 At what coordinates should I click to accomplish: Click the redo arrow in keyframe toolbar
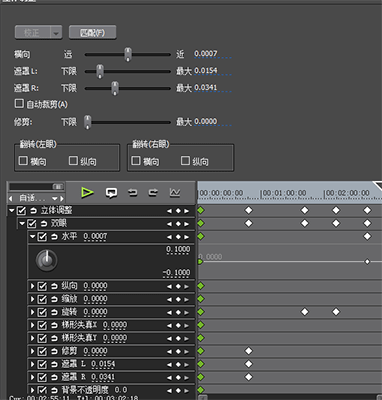pyautogui.click(x=153, y=193)
